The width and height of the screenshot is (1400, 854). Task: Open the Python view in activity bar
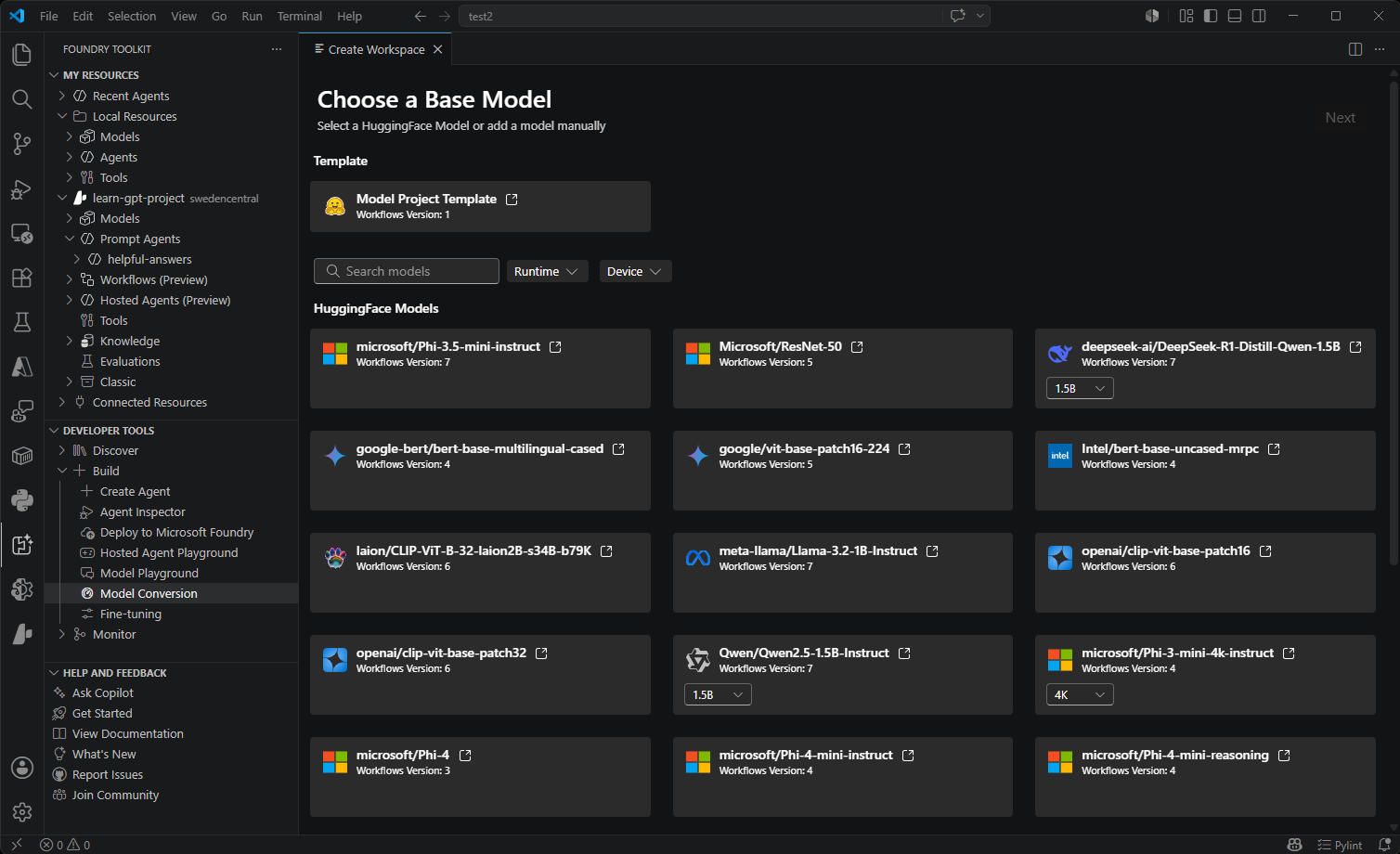(x=22, y=500)
